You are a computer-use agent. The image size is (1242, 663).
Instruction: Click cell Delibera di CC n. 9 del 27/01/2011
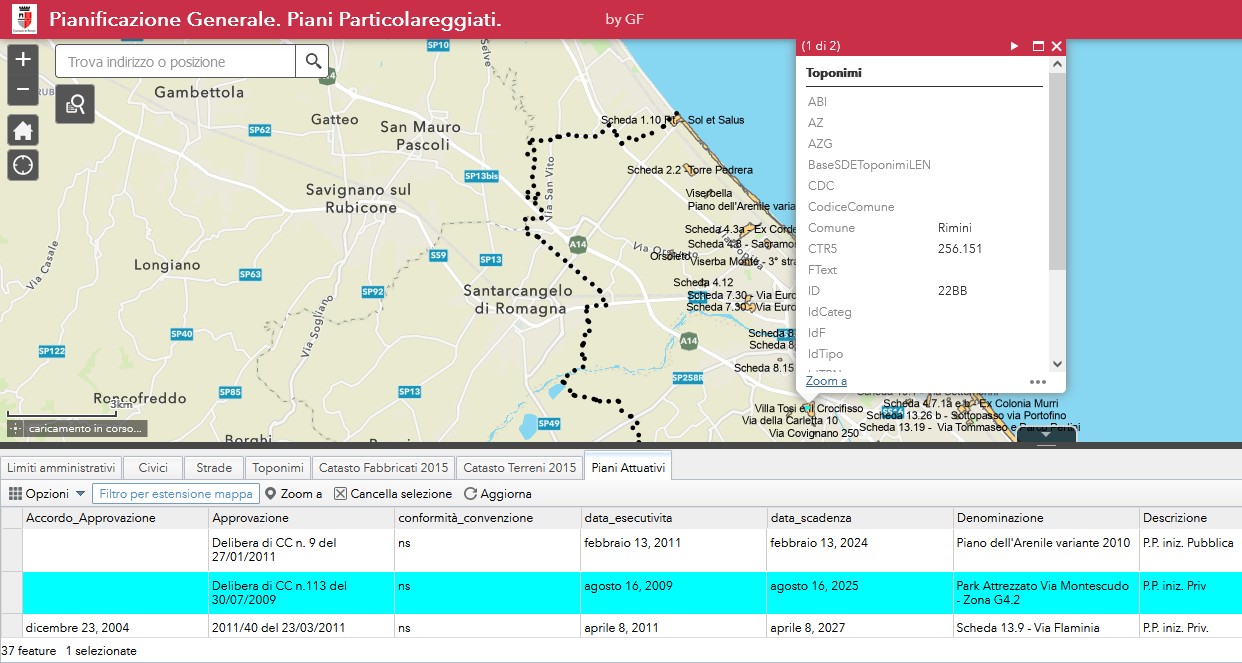coord(302,550)
